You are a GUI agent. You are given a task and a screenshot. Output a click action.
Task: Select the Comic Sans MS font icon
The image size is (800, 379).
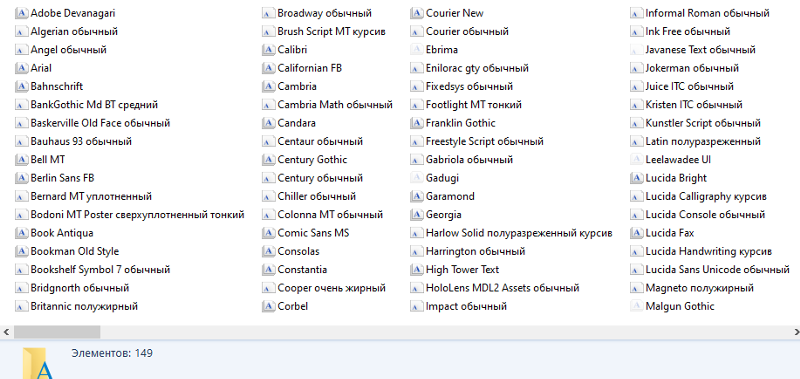pyautogui.click(x=268, y=233)
